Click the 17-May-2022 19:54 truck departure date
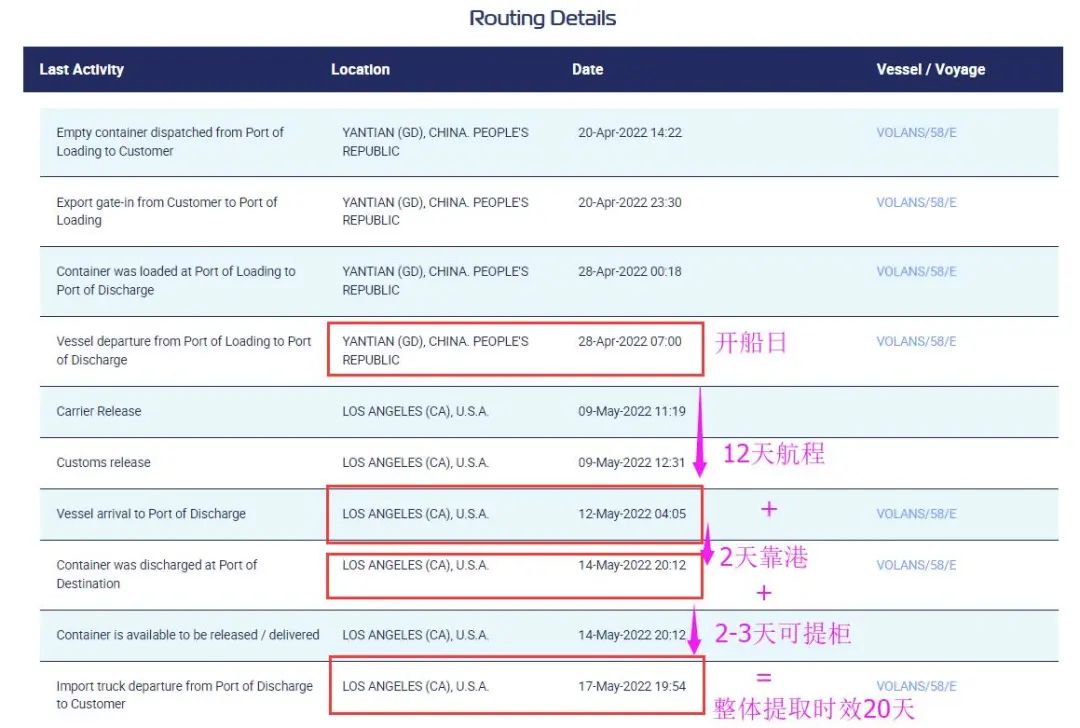Image resolution: width=1080 pixels, height=728 pixels. [x=631, y=686]
